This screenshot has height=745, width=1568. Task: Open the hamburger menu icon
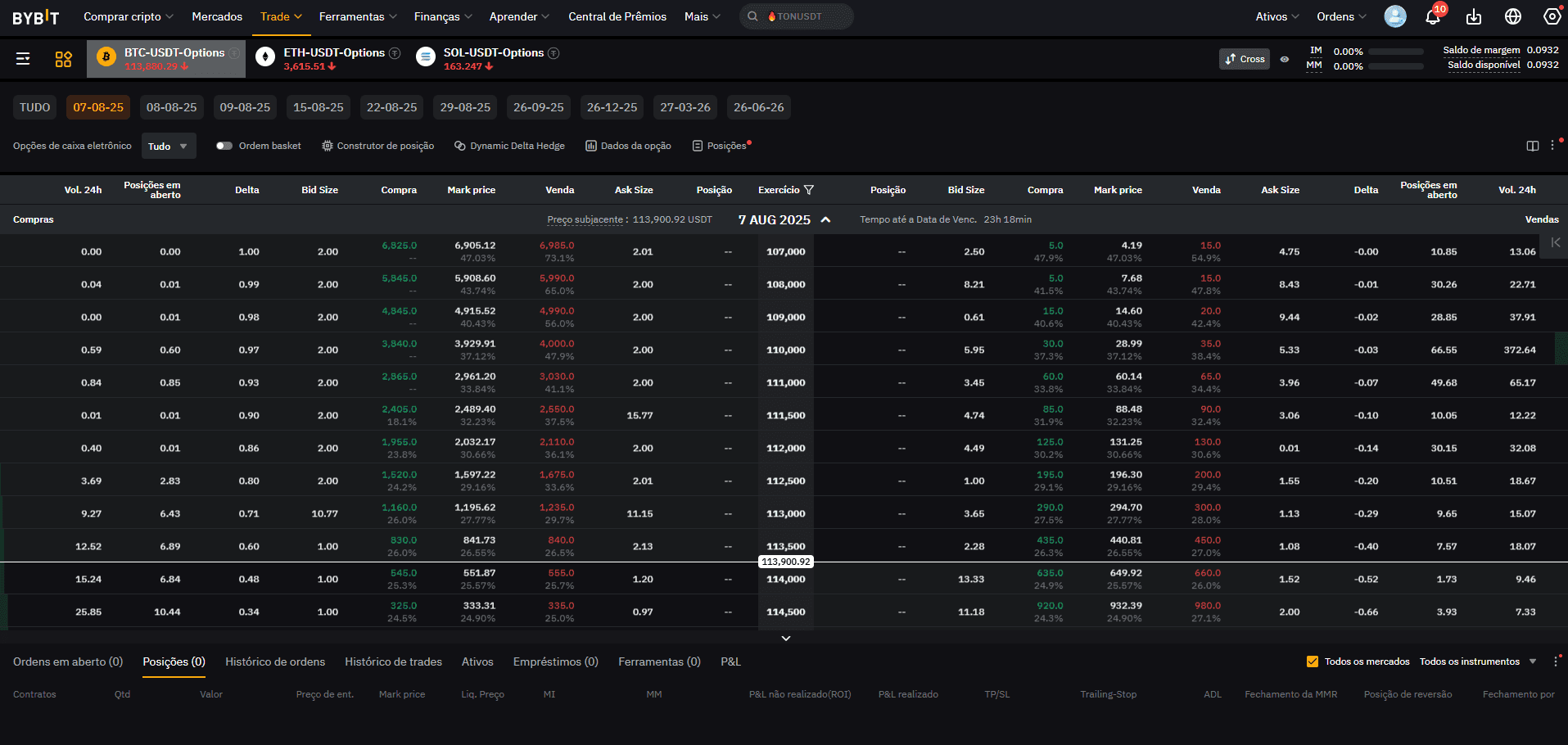tap(23, 59)
